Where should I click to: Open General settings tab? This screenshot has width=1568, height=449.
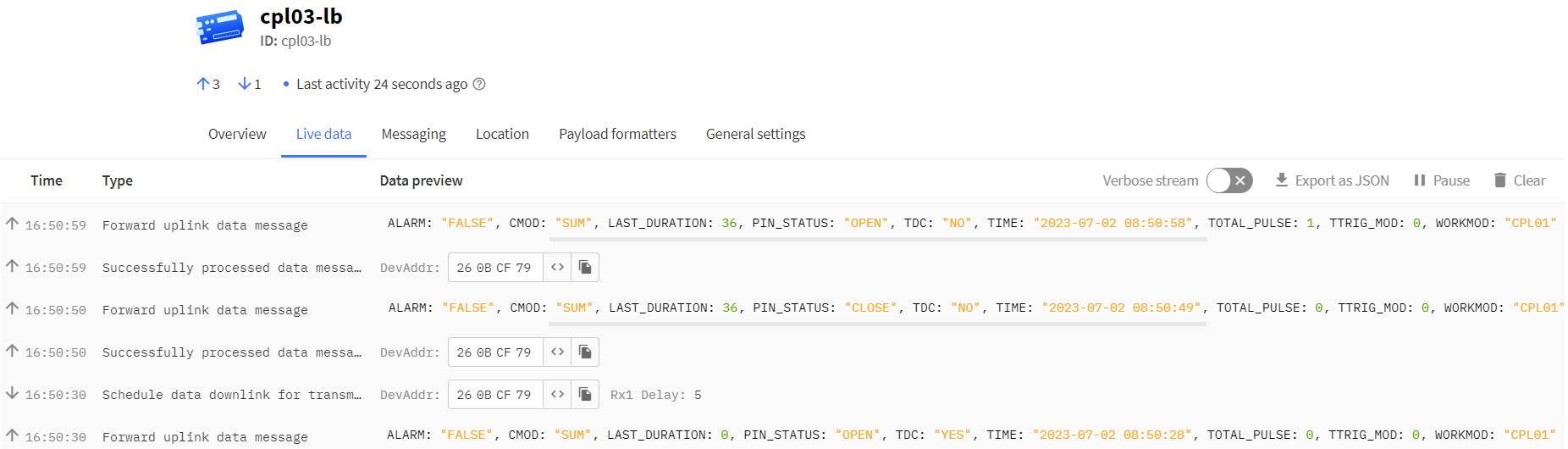755,134
